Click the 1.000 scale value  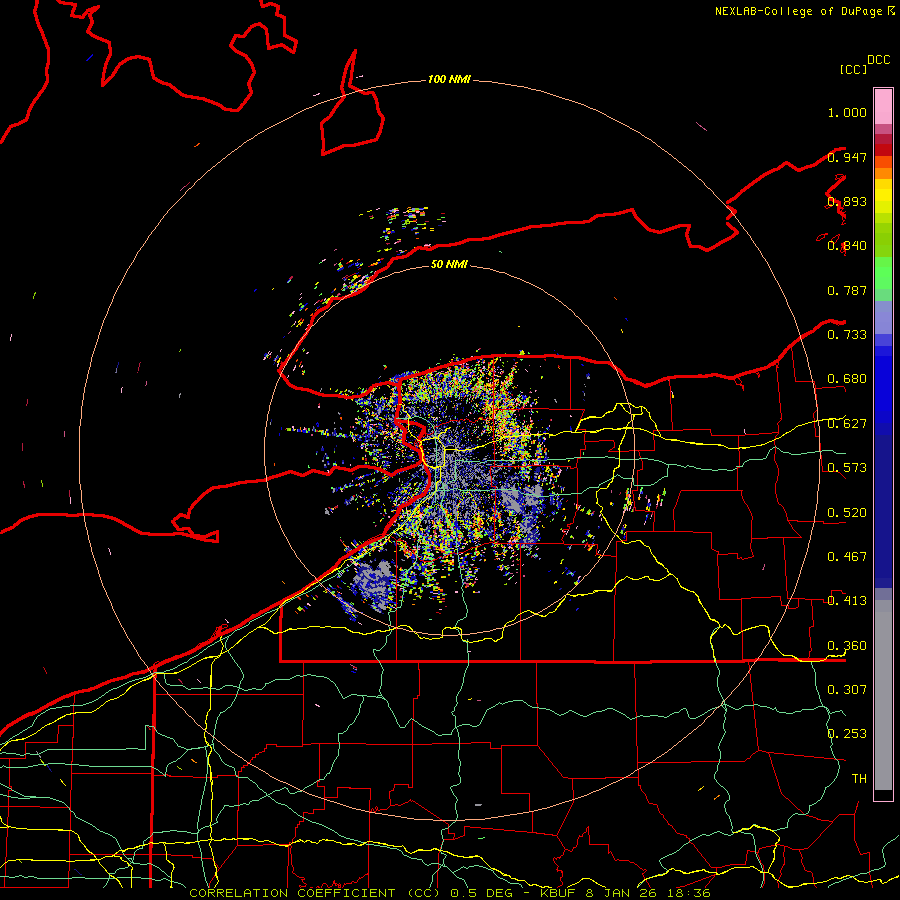(847, 112)
